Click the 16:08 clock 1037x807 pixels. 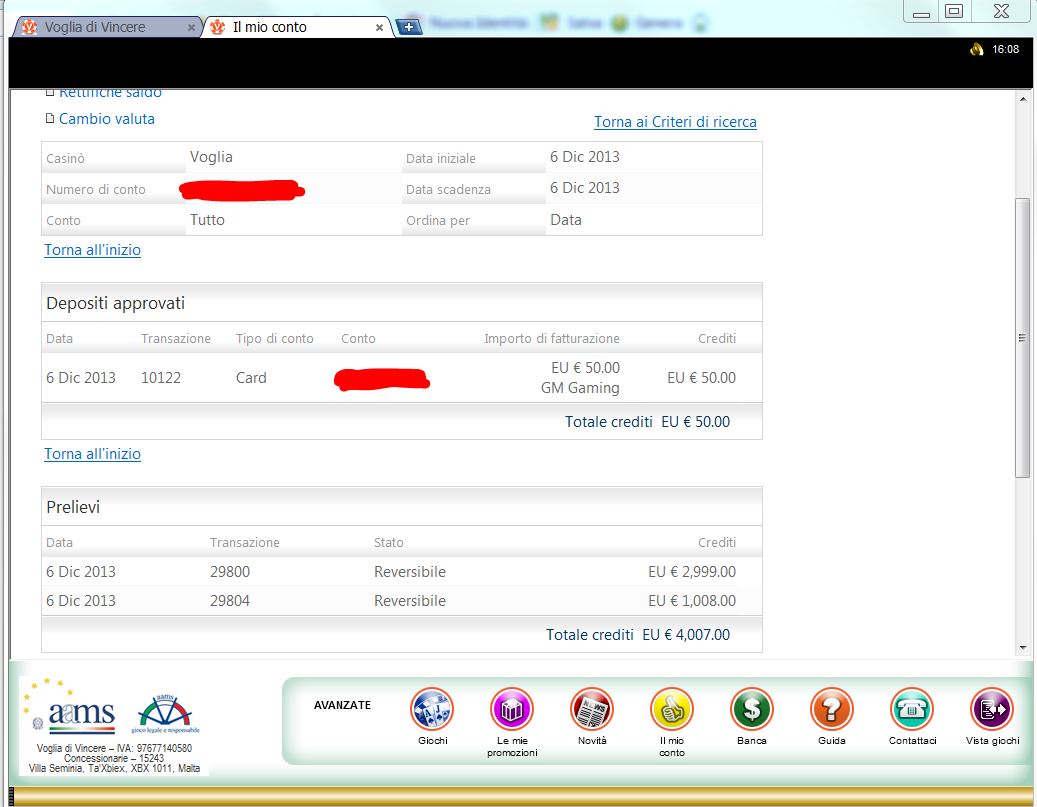tap(1005, 49)
